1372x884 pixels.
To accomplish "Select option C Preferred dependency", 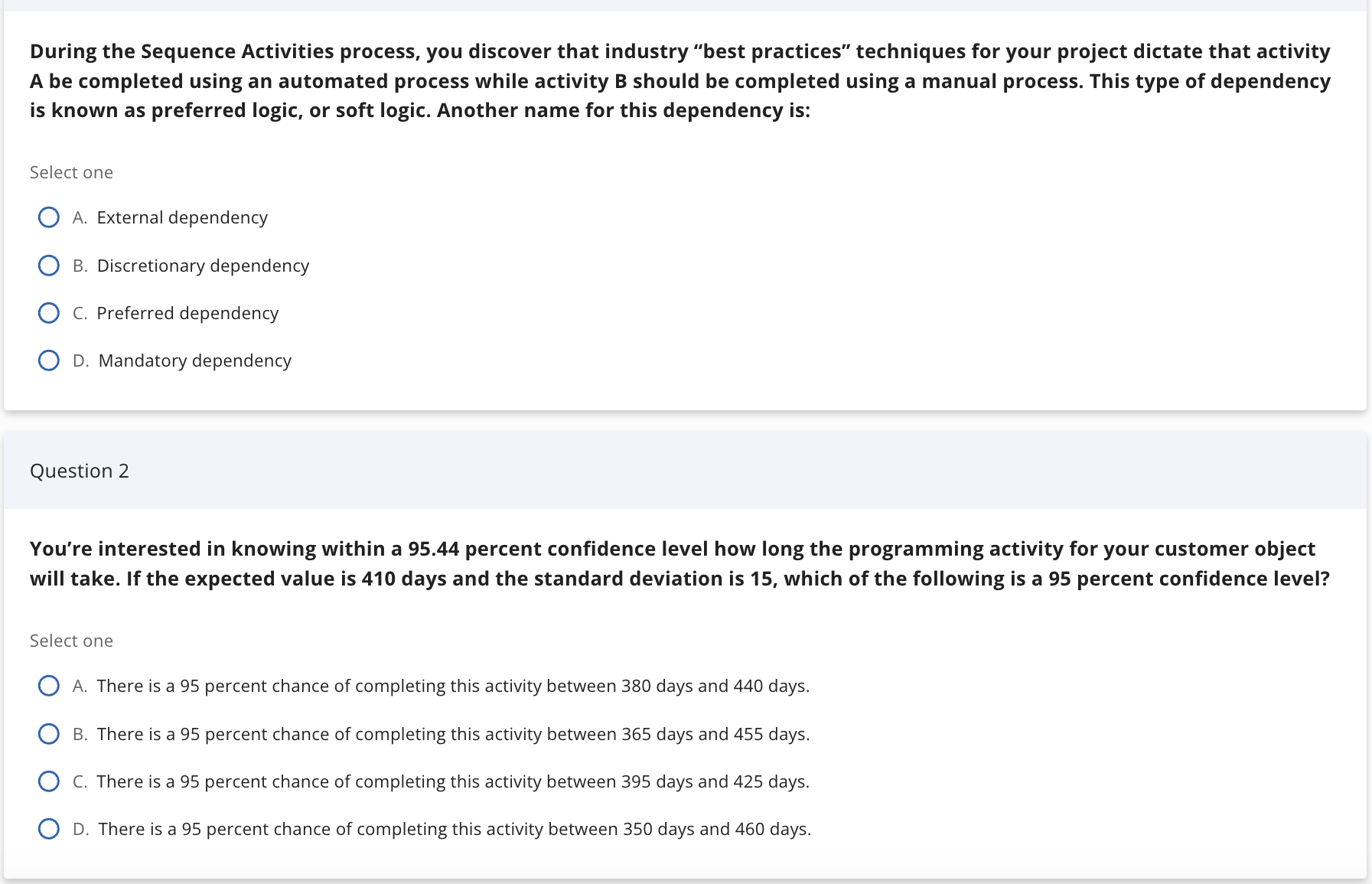I will pyautogui.click(x=49, y=312).
